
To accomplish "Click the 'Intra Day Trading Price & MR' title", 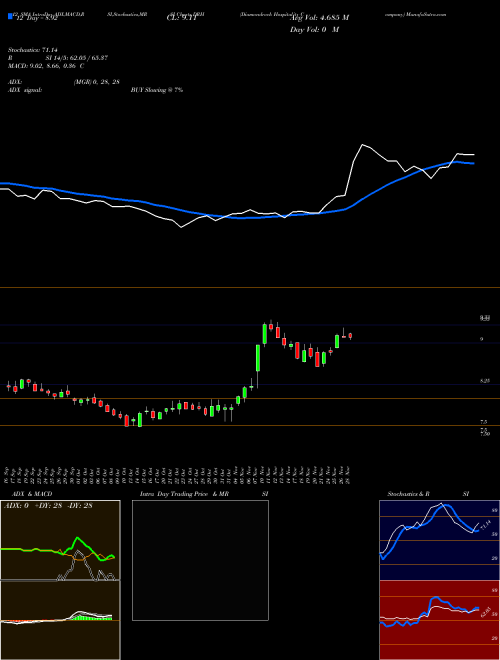I will point(184,494).
